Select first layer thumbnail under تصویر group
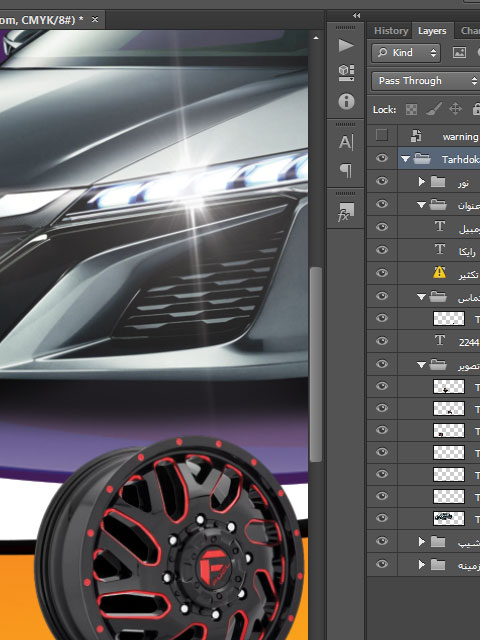This screenshot has height=640, width=480. pos(449,387)
